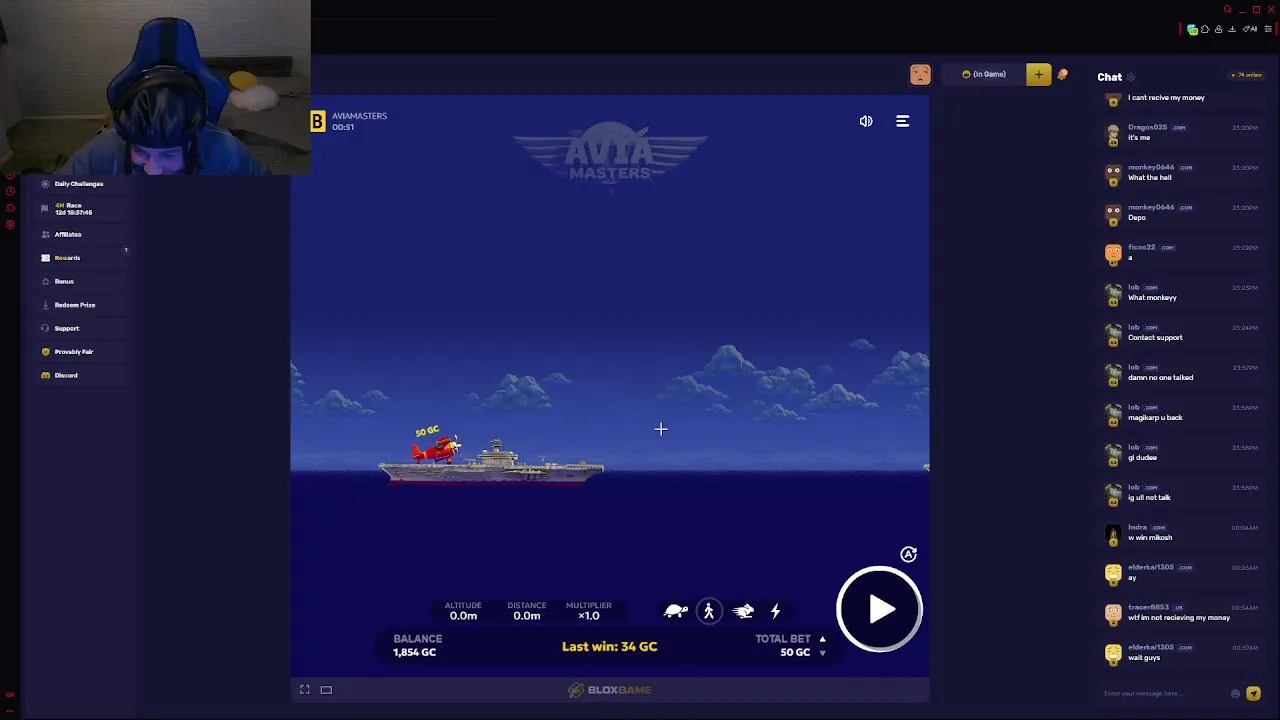Click the browser share icon
Image resolution: width=1280 pixels, height=720 pixels.
click(x=1219, y=29)
